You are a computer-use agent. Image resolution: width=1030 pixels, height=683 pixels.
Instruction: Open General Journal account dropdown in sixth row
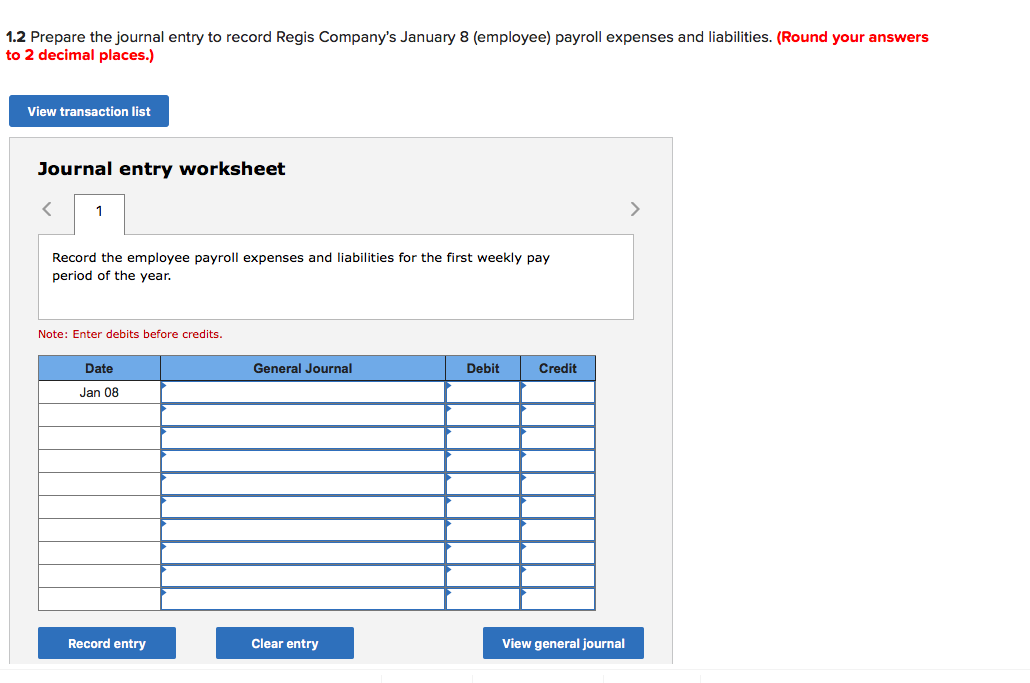pos(303,507)
